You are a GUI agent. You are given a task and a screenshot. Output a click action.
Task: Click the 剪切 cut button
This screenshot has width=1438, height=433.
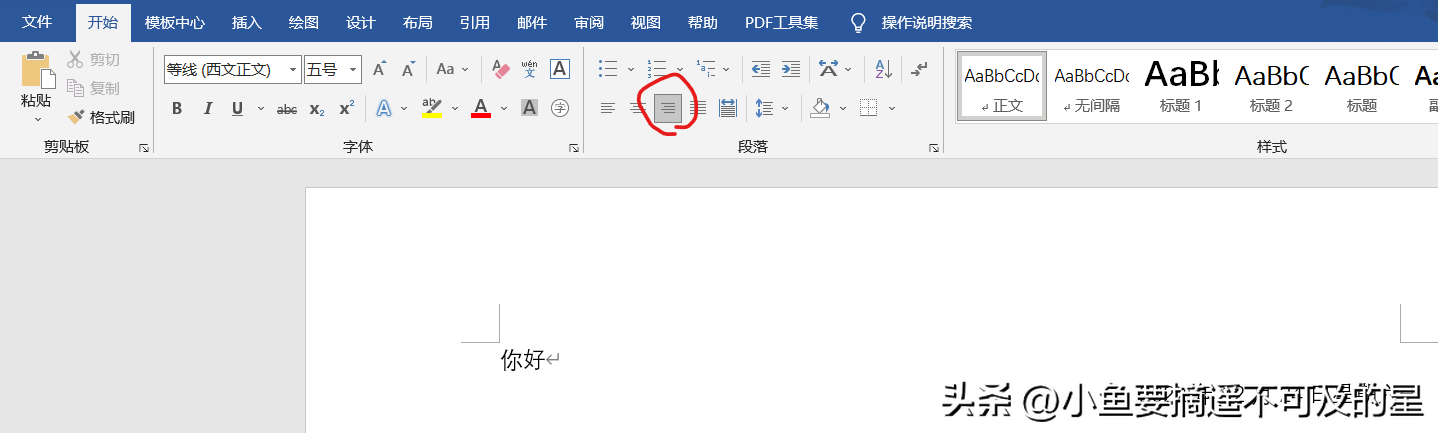93,60
